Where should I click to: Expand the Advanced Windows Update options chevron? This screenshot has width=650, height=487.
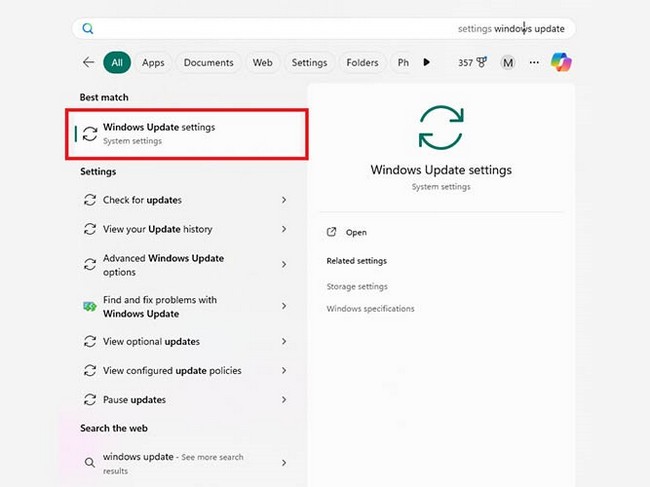point(284,264)
